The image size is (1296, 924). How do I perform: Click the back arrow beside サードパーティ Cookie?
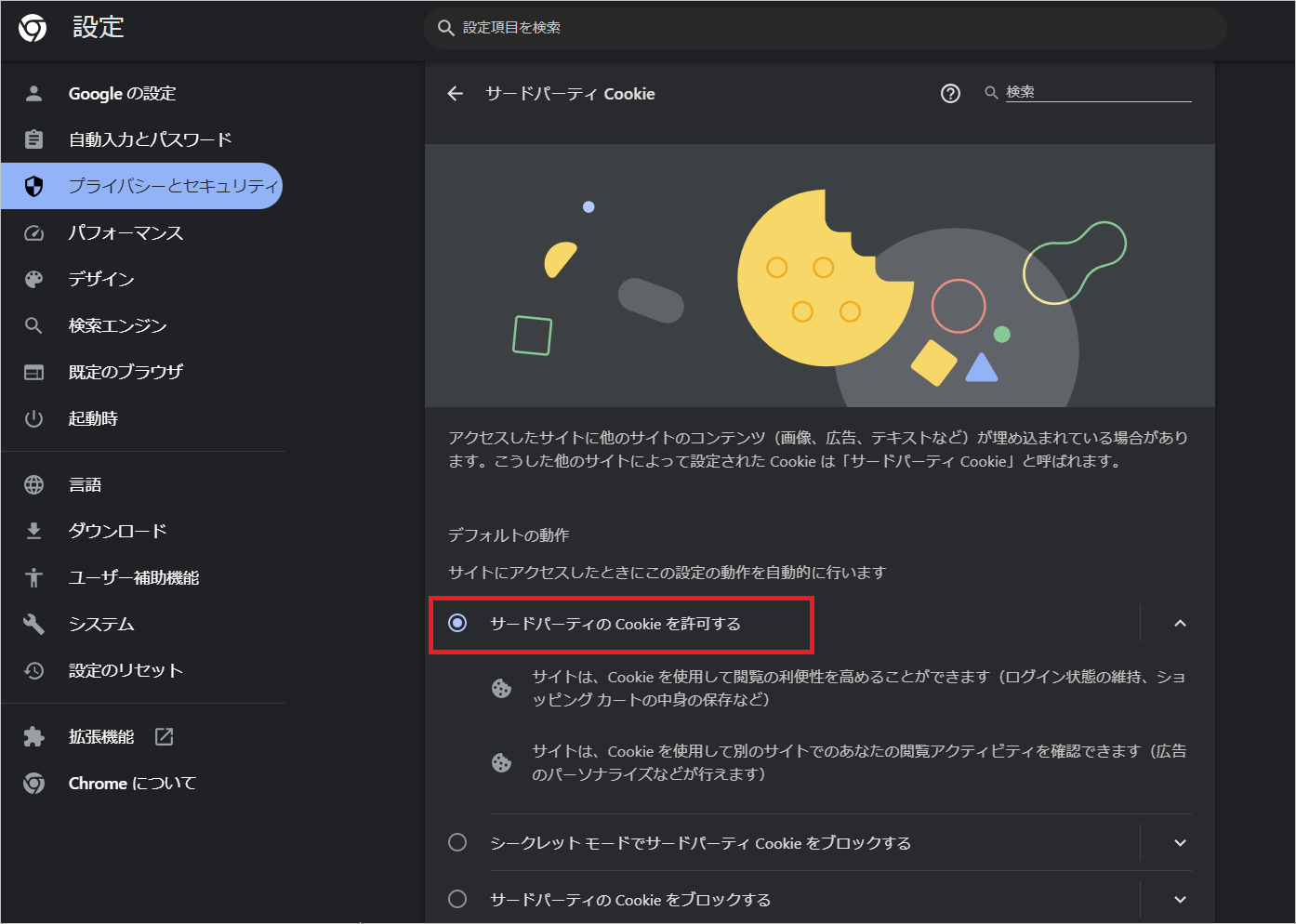(455, 94)
